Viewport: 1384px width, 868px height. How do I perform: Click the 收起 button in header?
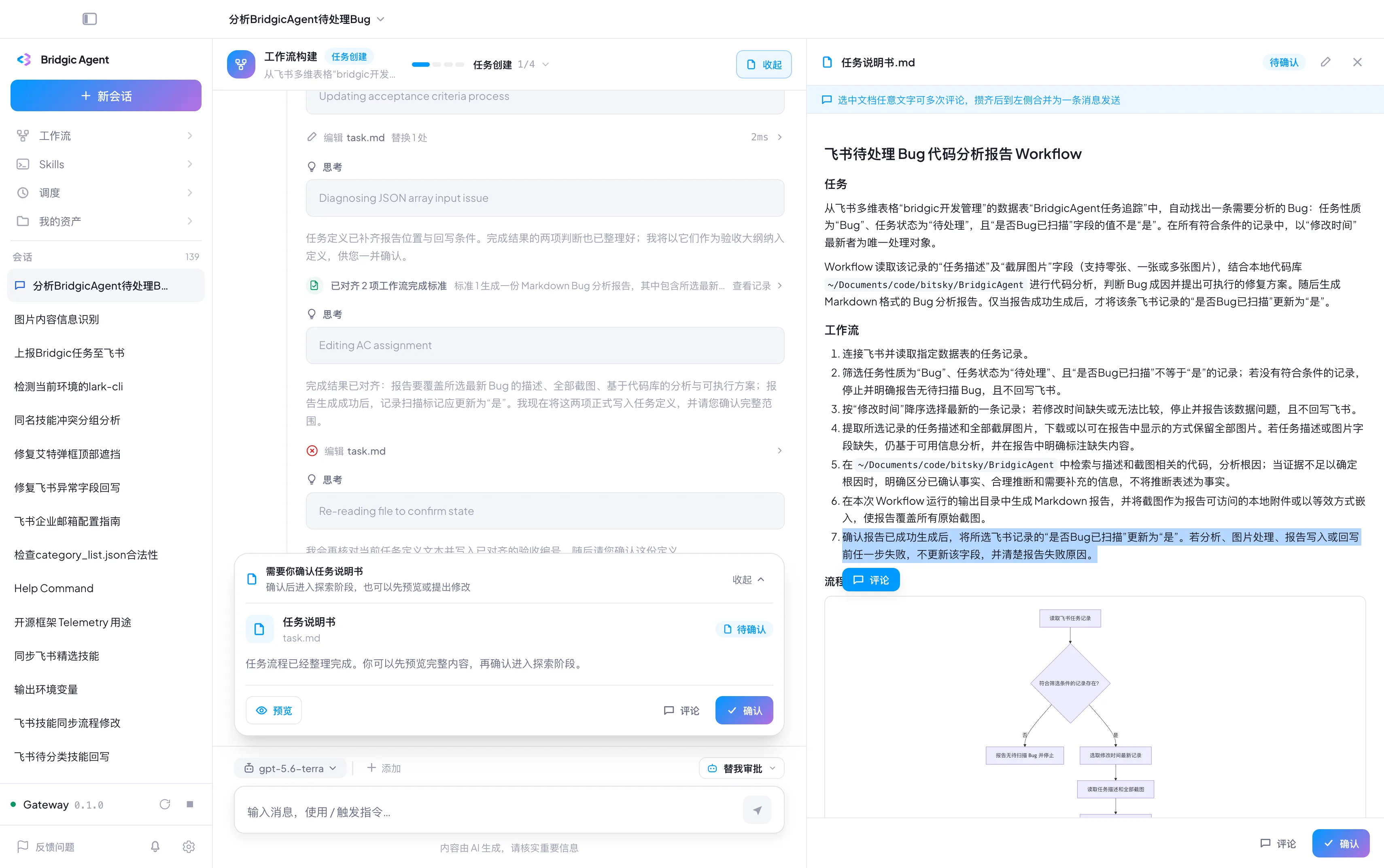(764, 64)
